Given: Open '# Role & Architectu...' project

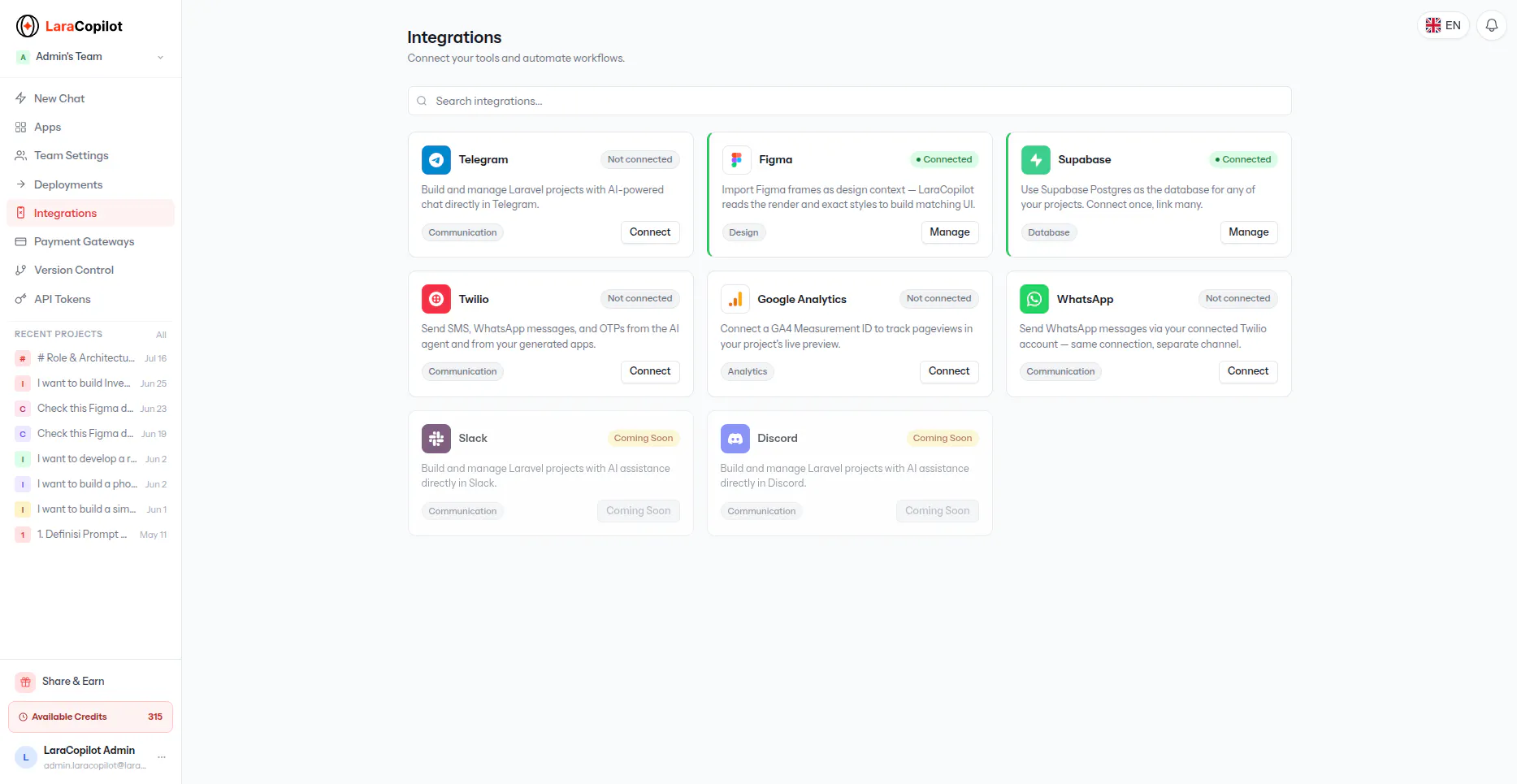Looking at the screenshot, I should (90, 358).
